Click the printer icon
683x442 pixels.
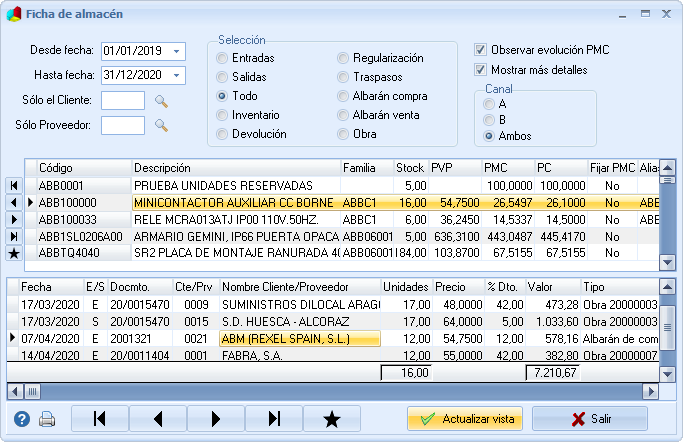click(x=47, y=419)
